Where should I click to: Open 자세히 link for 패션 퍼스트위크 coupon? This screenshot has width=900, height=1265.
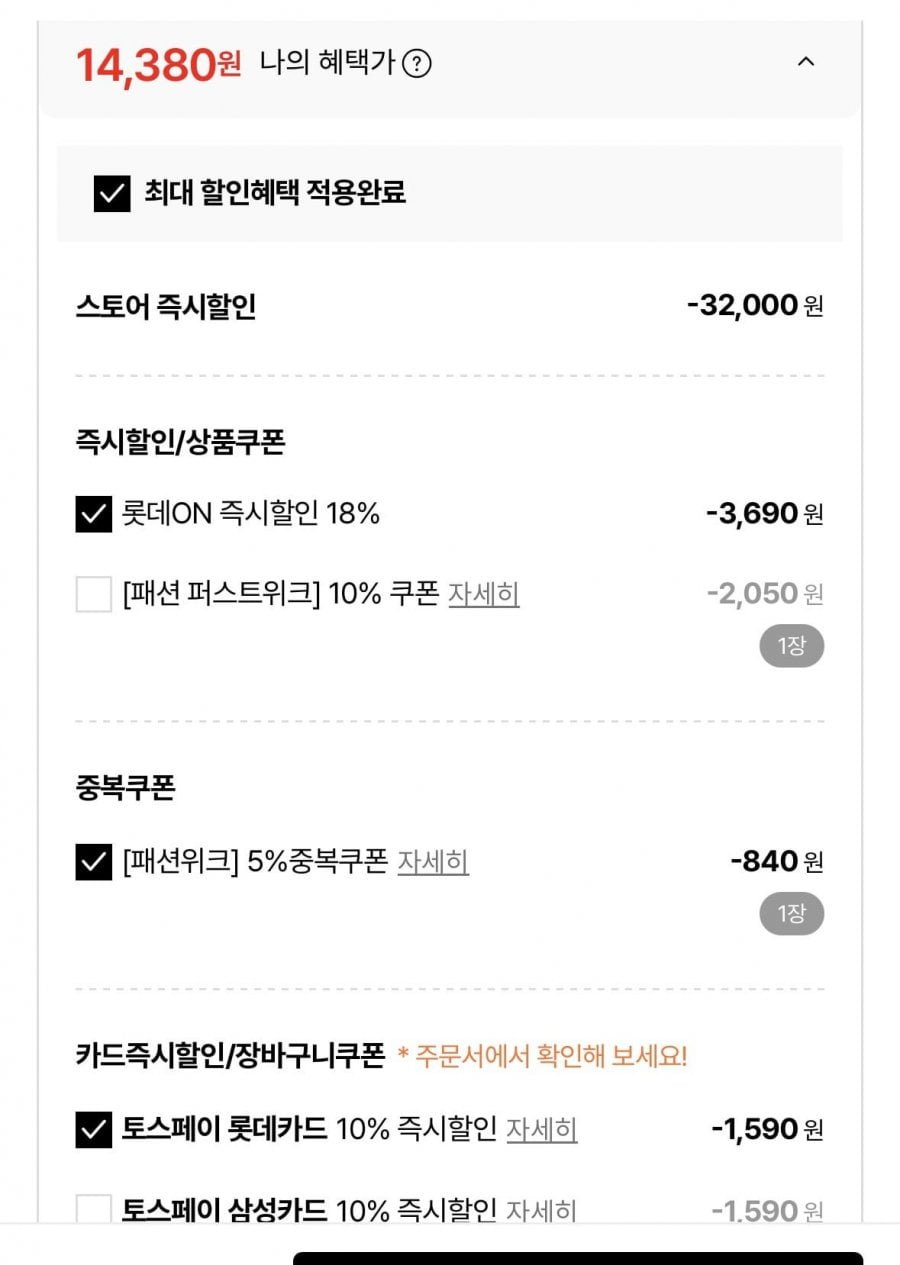pyautogui.click(x=484, y=594)
